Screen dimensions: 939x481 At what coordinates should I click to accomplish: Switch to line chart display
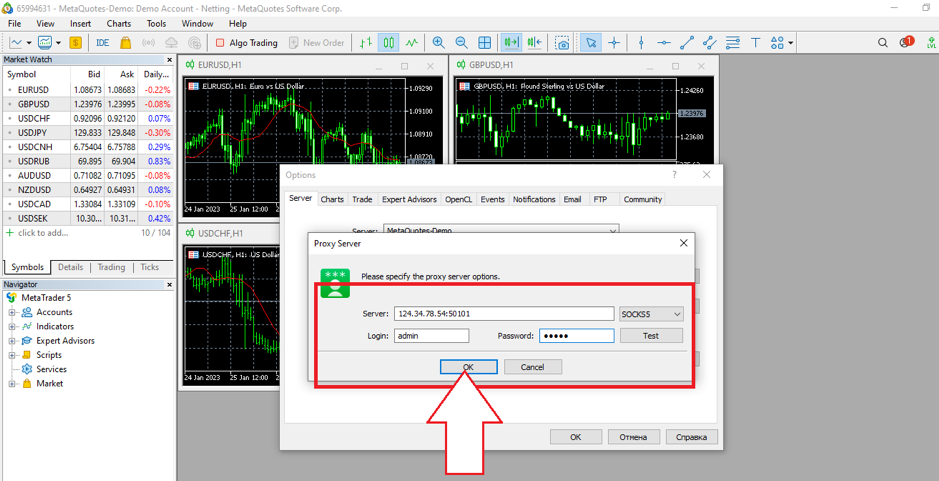coord(412,43)
